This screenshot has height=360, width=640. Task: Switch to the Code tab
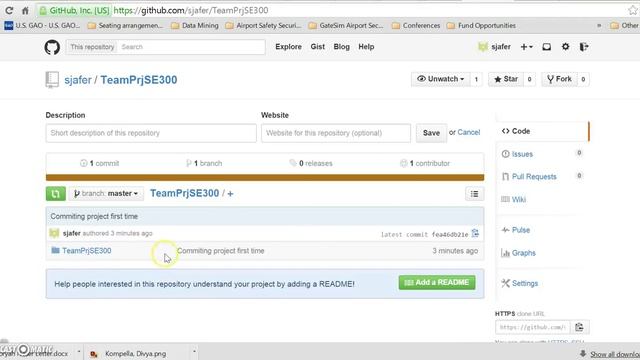click(x=542, y=131)
